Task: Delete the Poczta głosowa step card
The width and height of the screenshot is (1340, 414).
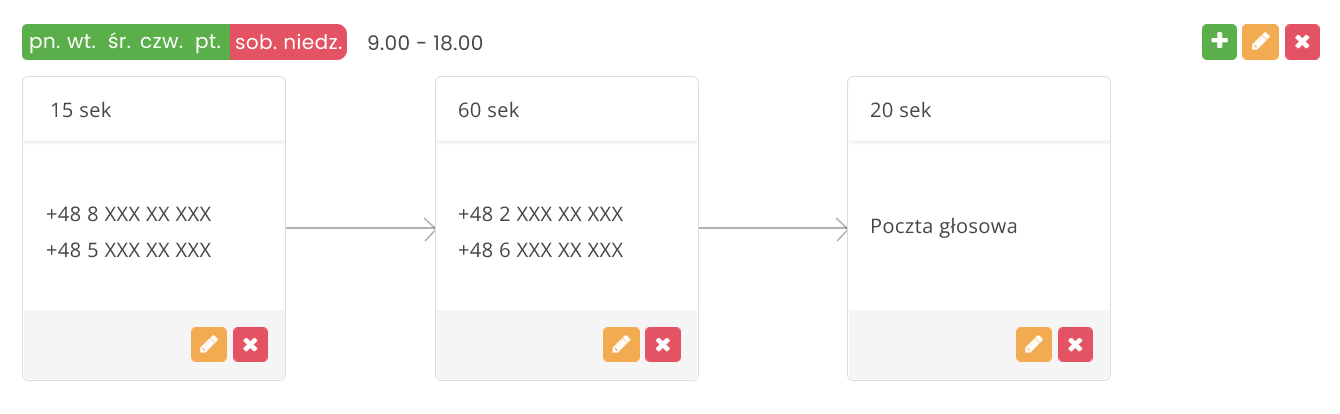Action: click(x=1075, y=344)
